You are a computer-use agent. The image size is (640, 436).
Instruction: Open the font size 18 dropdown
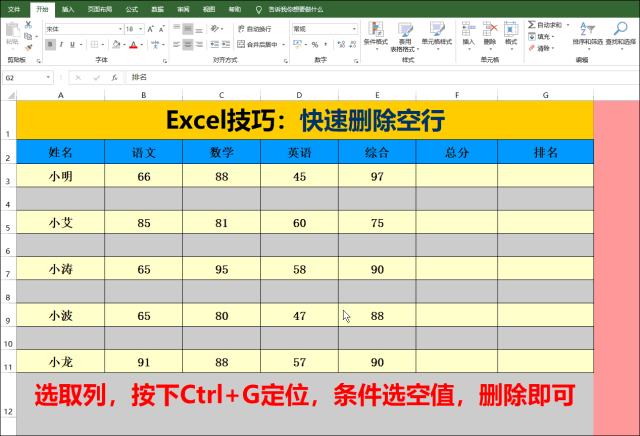coord(141,29)
